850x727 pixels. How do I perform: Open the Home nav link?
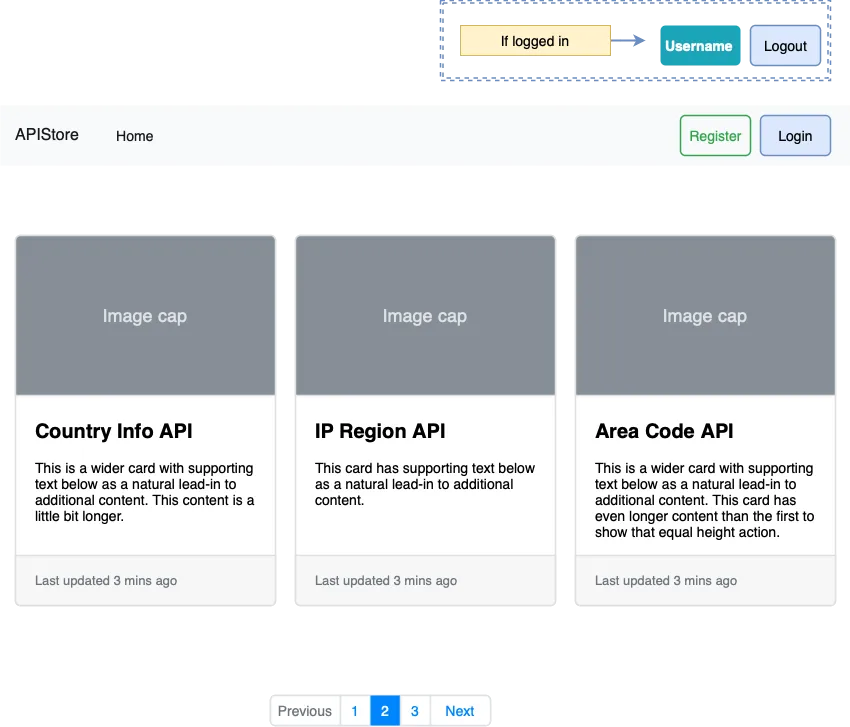[x=134, y=136]
